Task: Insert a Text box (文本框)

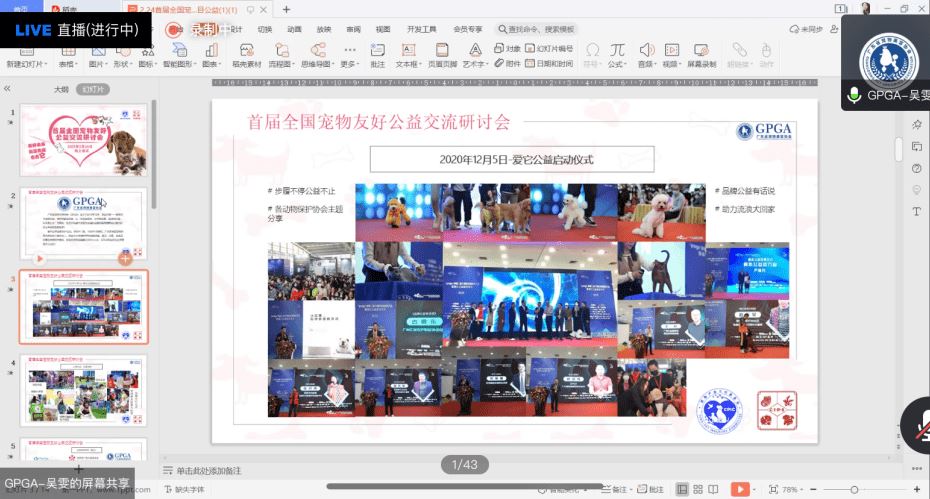Action: tap(408, 56)
